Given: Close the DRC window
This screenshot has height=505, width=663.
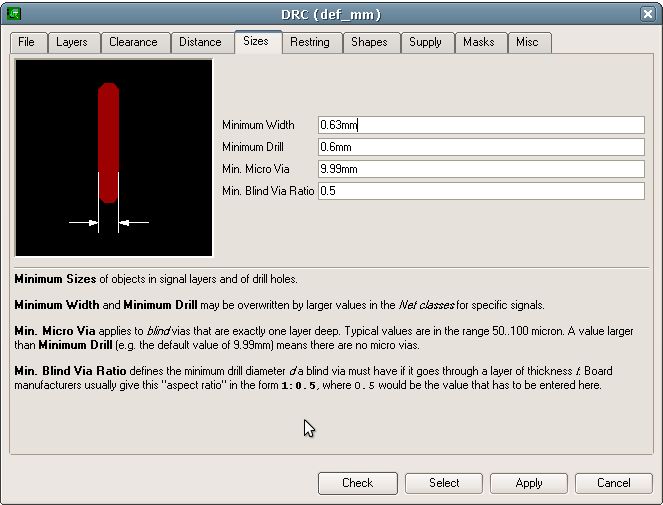Looking at the screenshot, I should click(x=648, y=14).
